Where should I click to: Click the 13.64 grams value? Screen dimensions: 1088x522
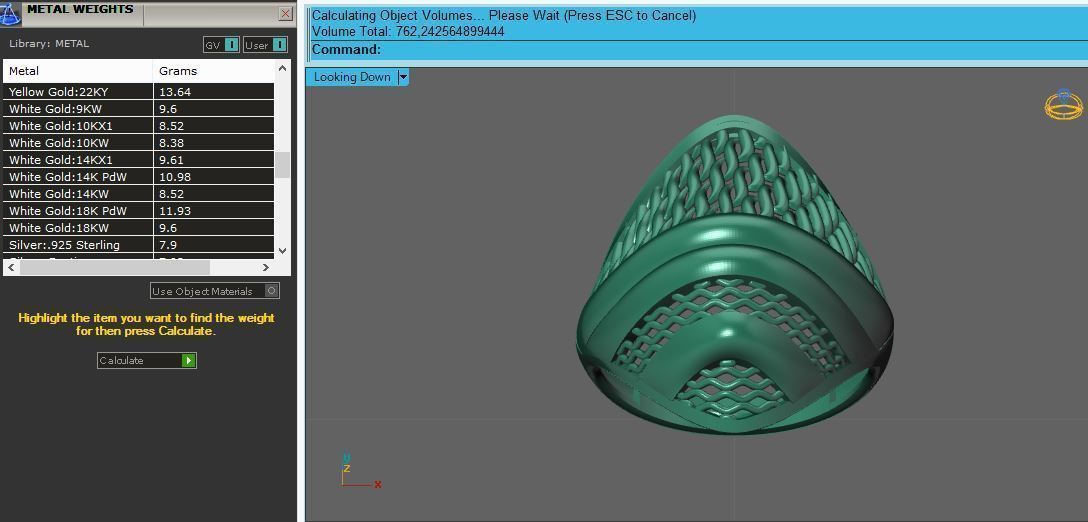pyautogui.click(x=175, y=92)
